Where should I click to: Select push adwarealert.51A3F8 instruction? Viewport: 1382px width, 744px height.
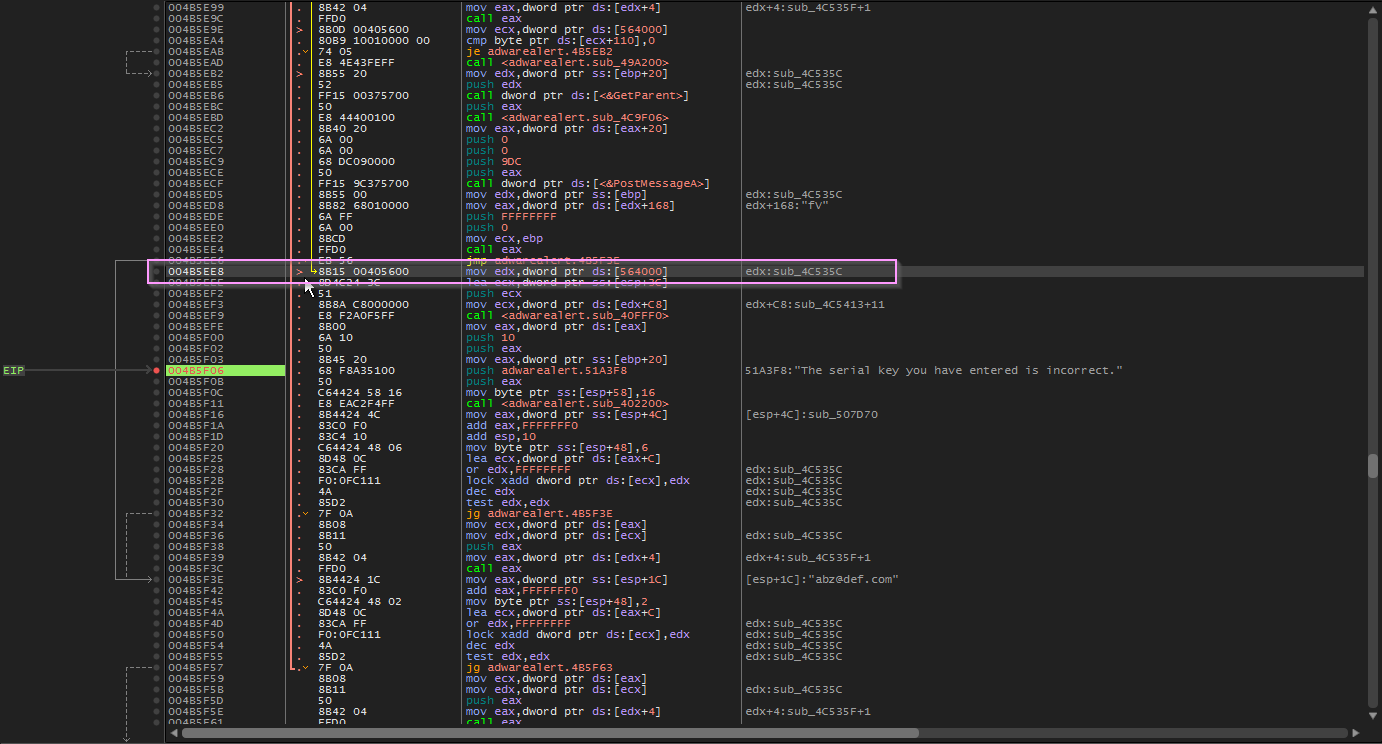(x=546, y=370)
